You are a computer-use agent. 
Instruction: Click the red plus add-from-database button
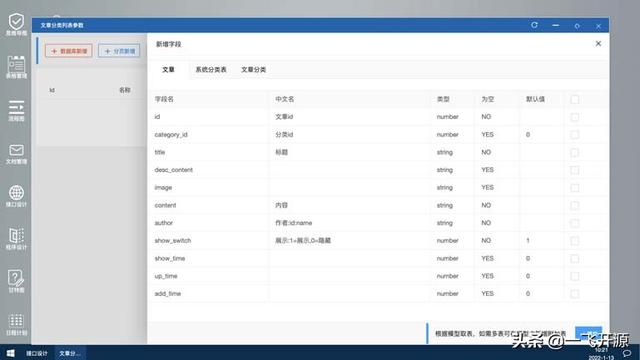[69, 51]
